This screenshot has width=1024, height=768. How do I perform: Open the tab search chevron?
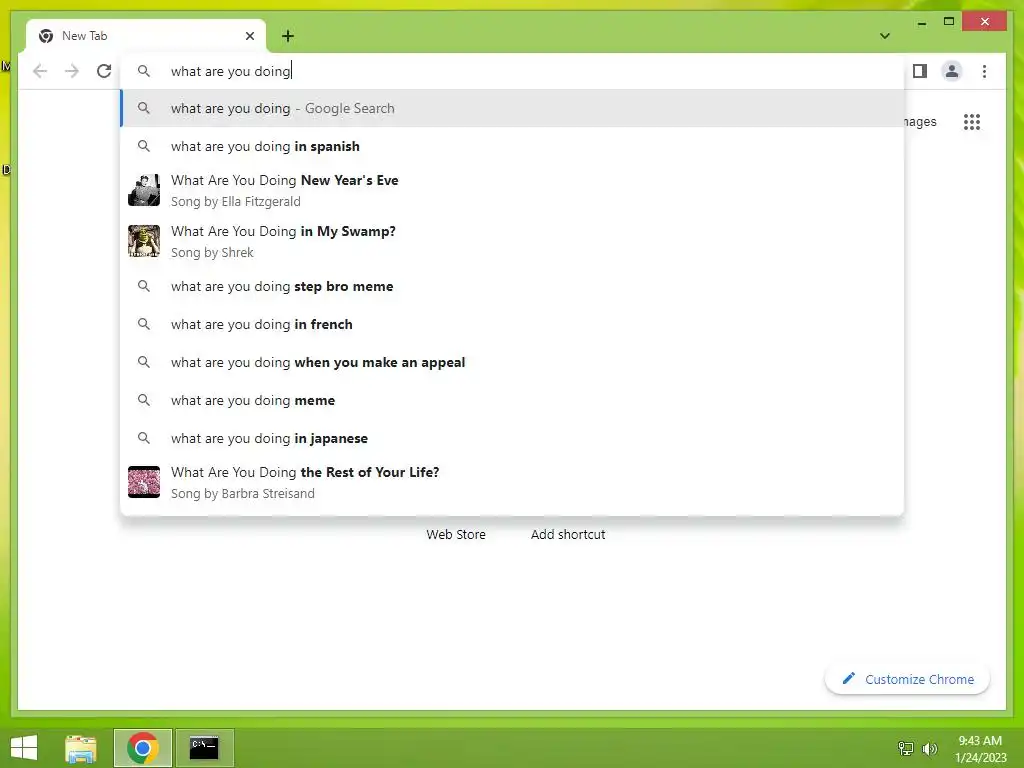coord(885,36)
